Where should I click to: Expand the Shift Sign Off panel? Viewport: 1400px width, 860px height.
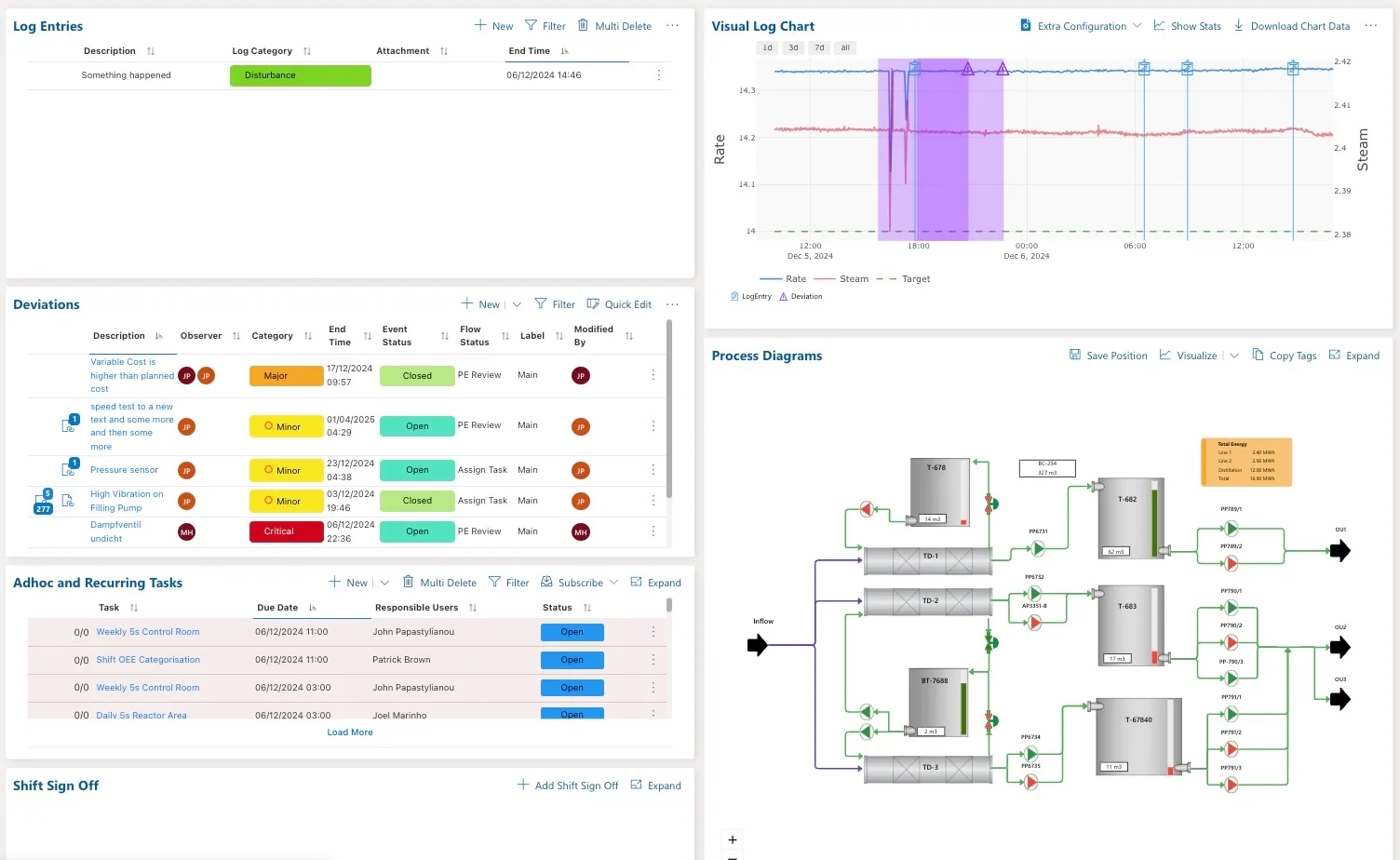click(655, 786)
